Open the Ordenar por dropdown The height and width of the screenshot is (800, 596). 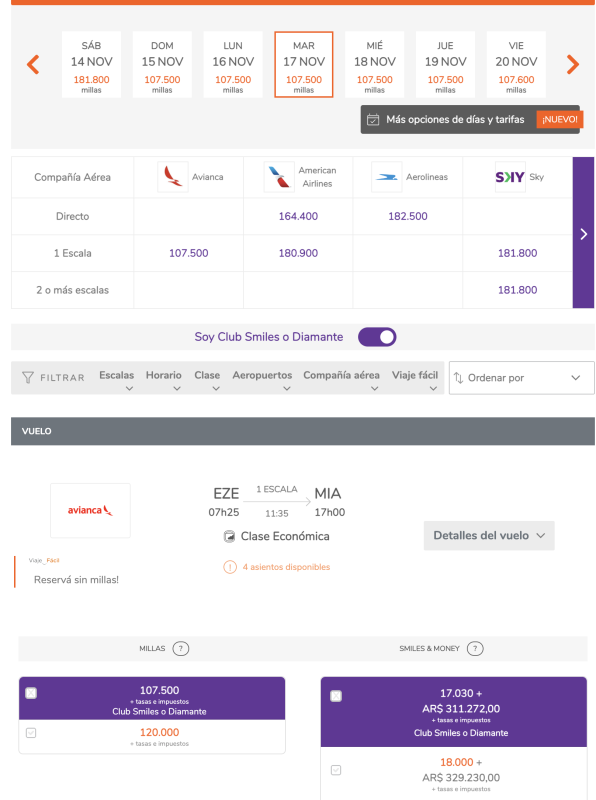(522, 378)
